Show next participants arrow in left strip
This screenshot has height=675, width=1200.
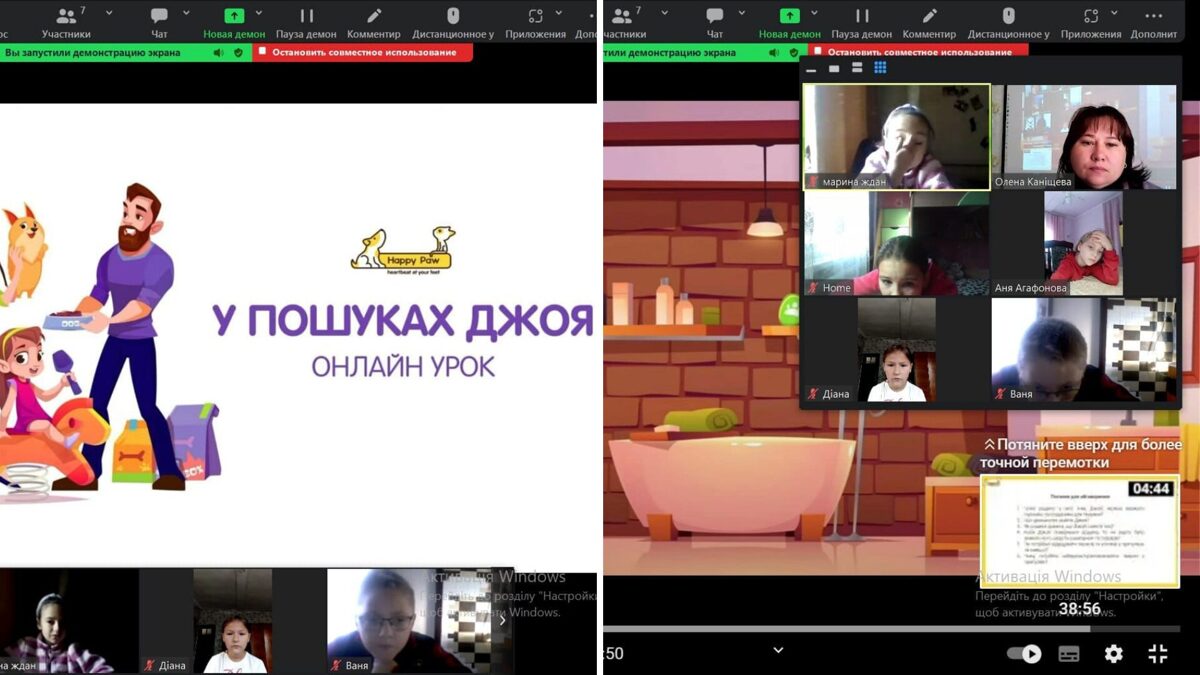click(x=503, y=621)
